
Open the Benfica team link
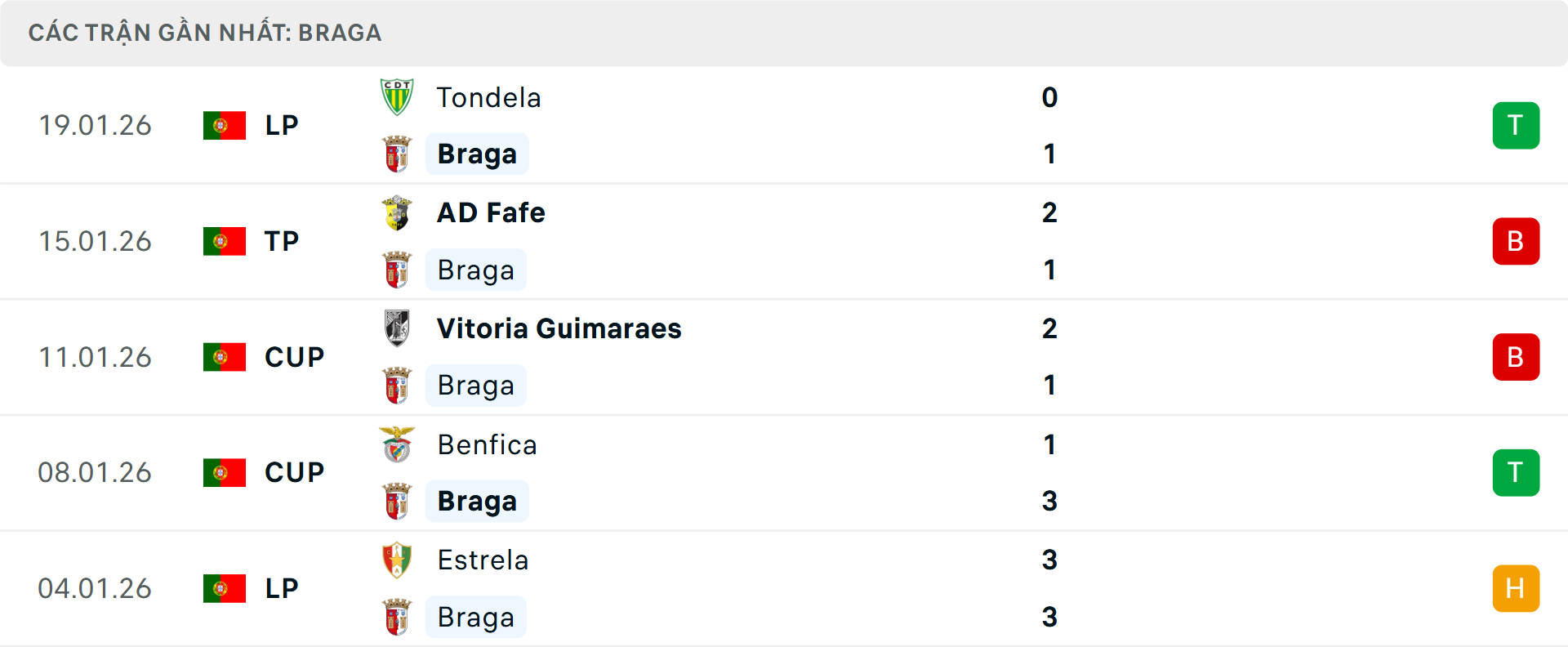coord(487,445)
